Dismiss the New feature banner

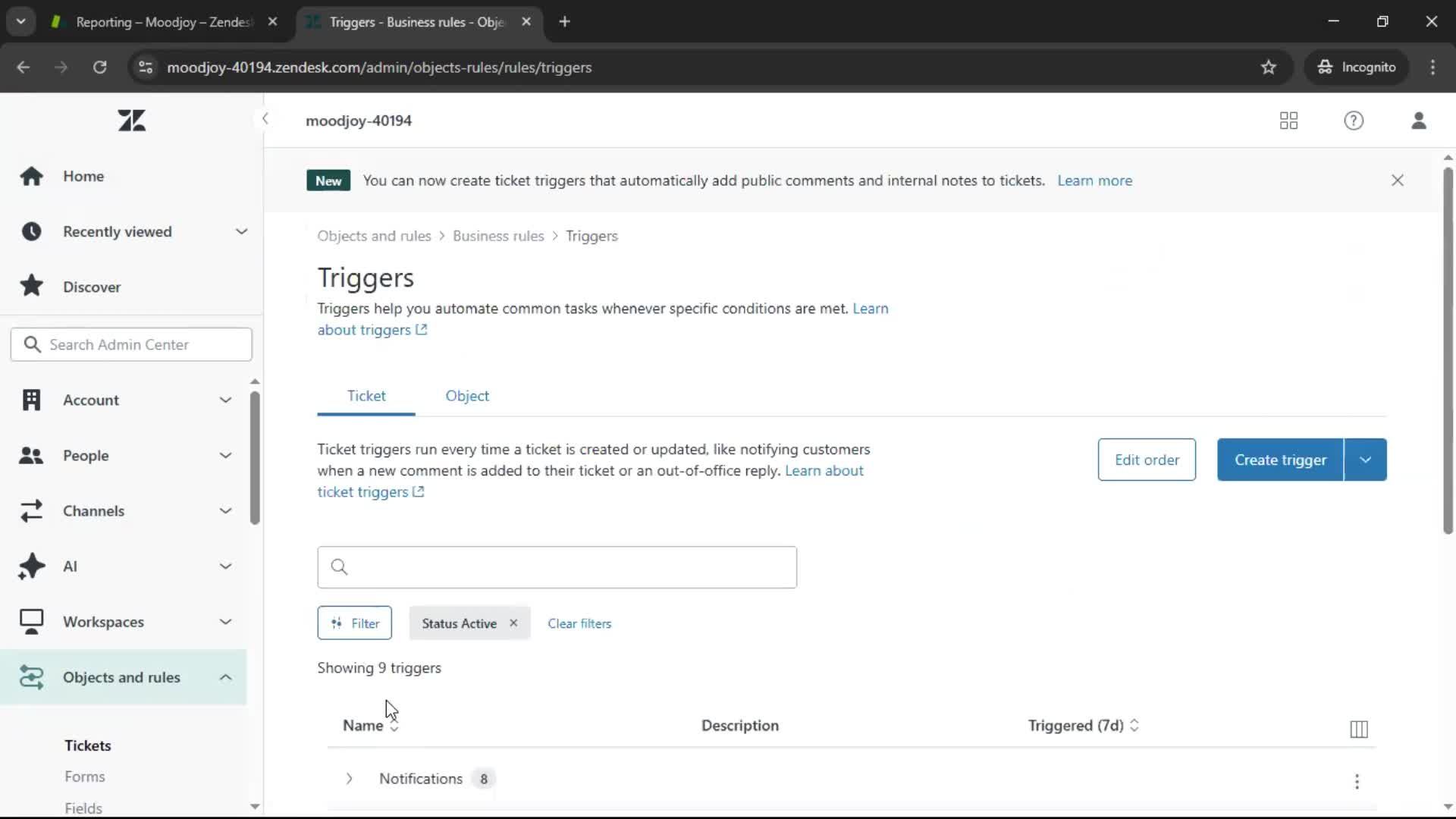(1398, 180)
